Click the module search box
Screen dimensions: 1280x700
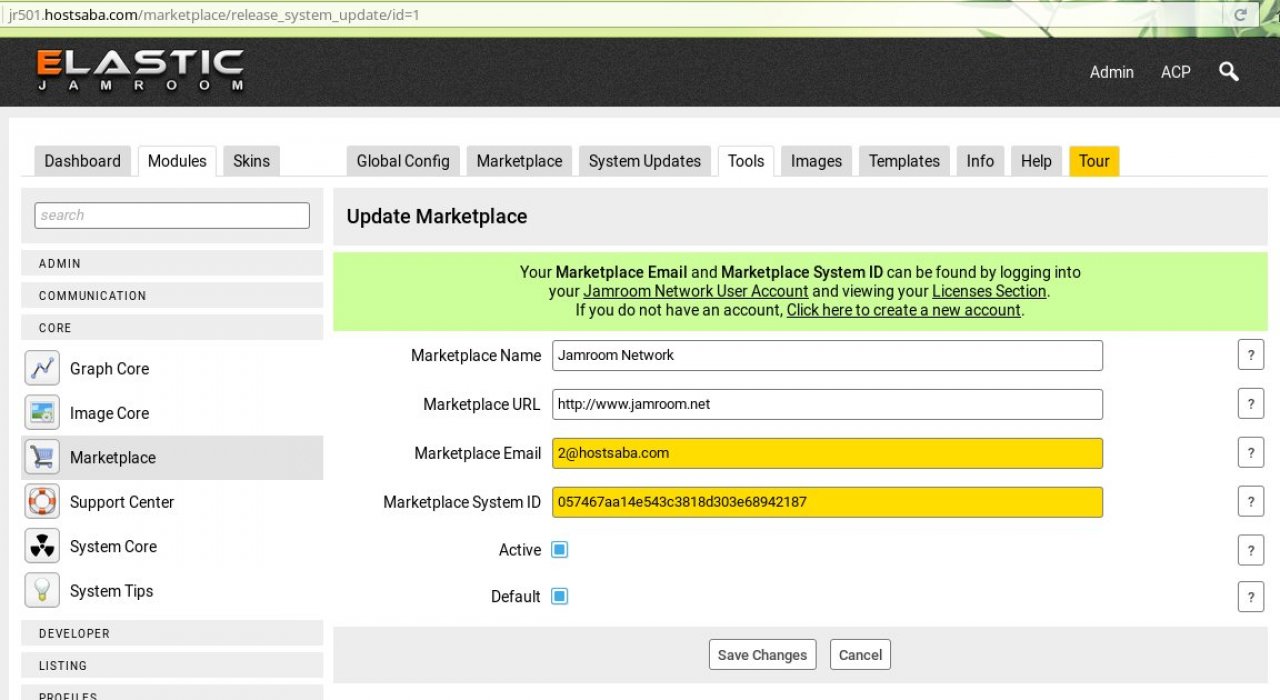pyautogui.click(x=172, y=215)
